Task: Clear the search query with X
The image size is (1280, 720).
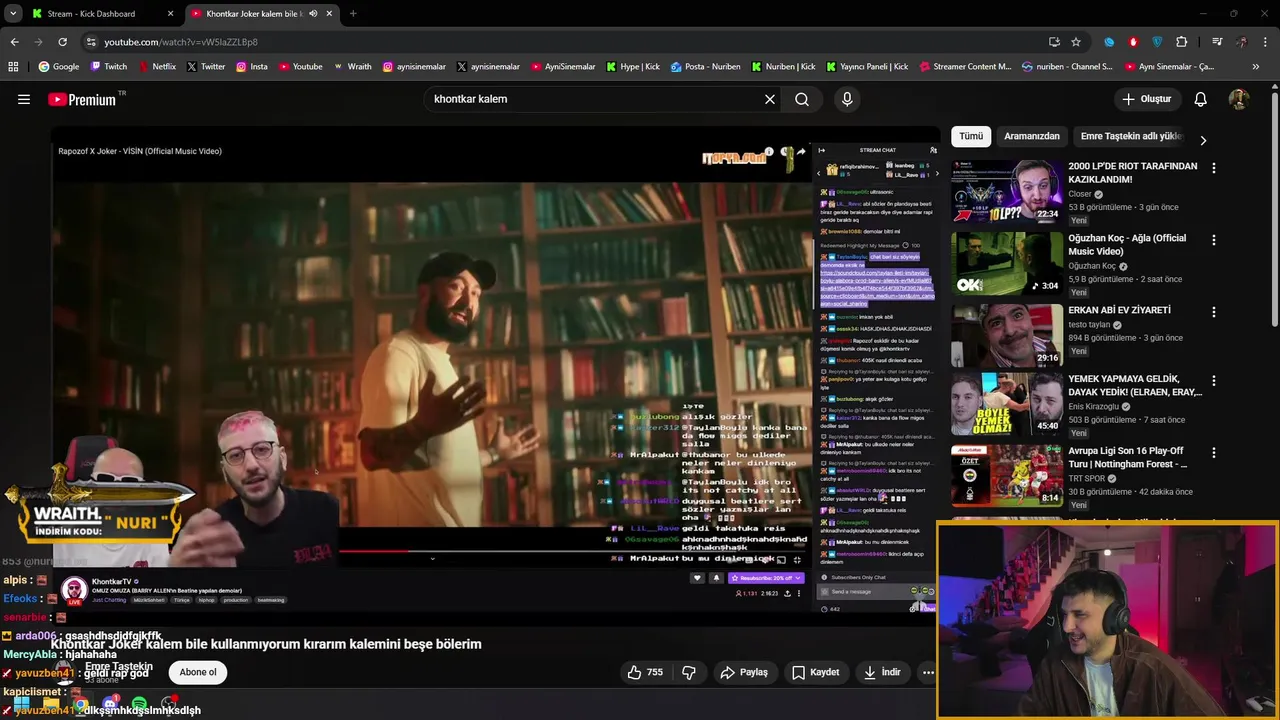Action: [x=770, y=99]
